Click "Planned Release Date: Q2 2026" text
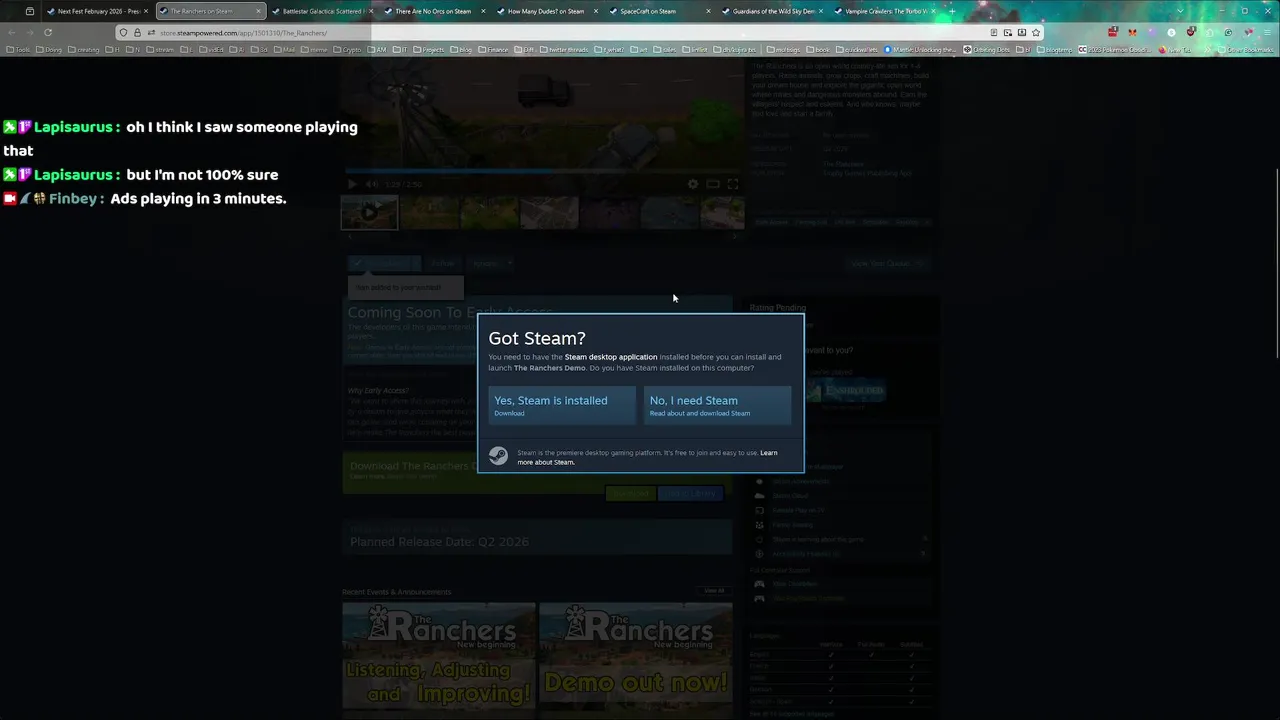Viewport: 1280px width, 720px height. 439,541
